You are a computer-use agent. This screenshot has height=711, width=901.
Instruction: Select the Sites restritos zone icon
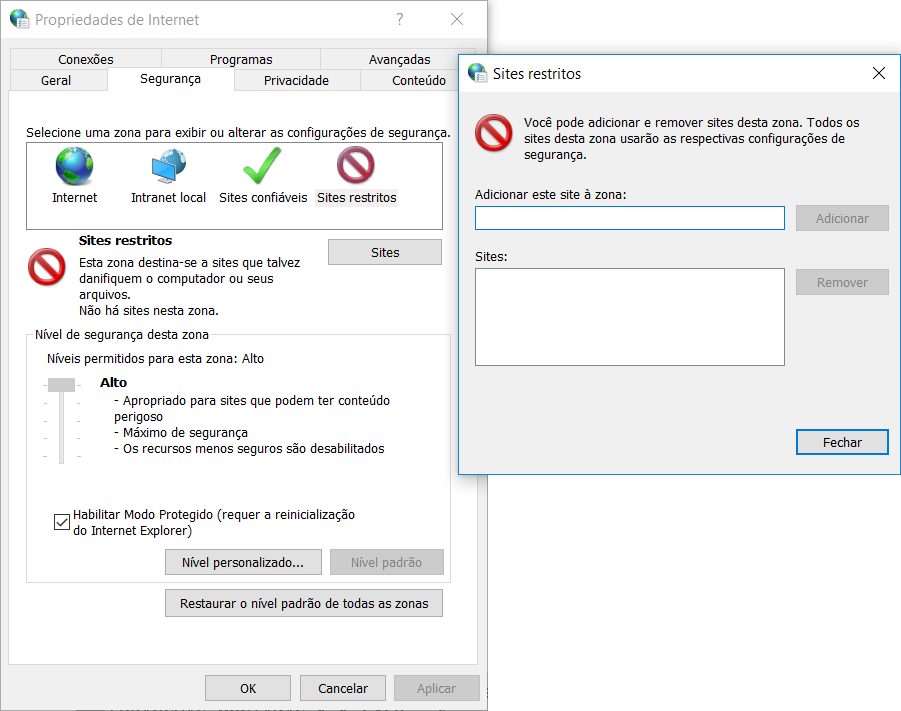tap(356, 166)
